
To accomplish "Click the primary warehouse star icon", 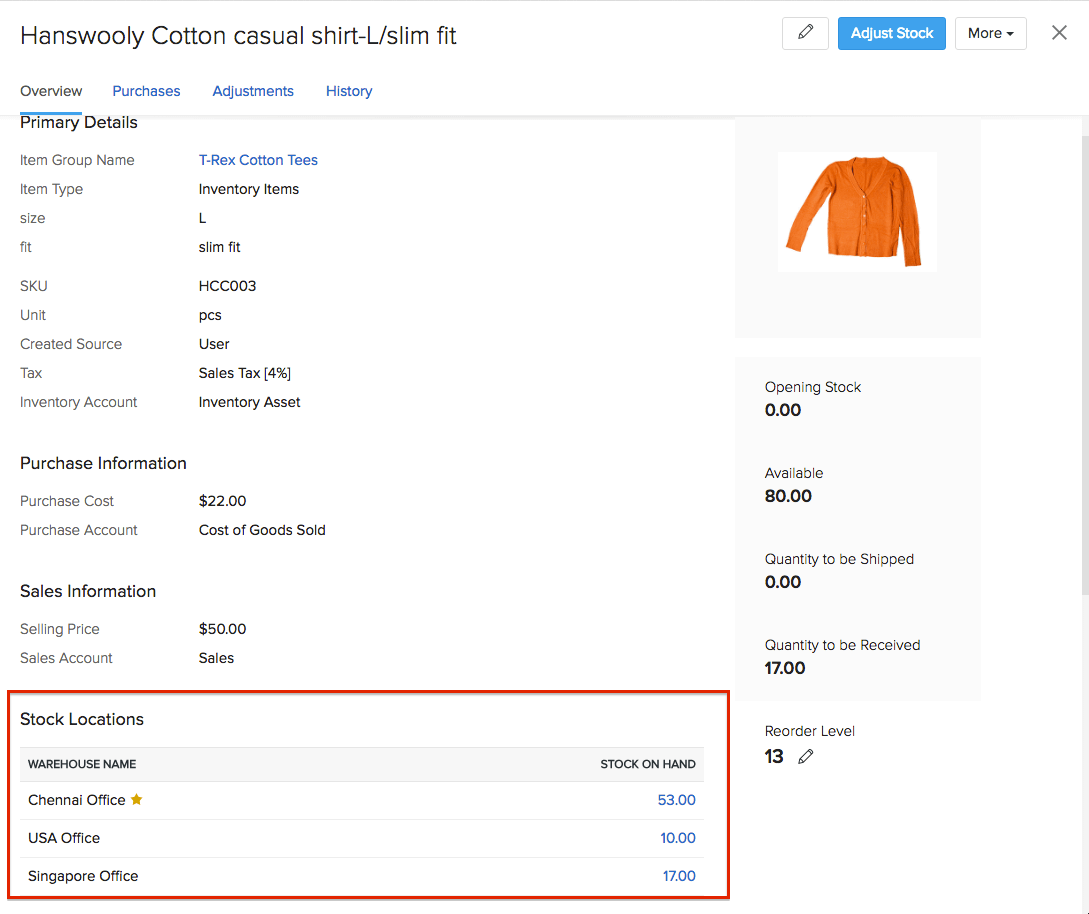I will click(x=137, y=799).
